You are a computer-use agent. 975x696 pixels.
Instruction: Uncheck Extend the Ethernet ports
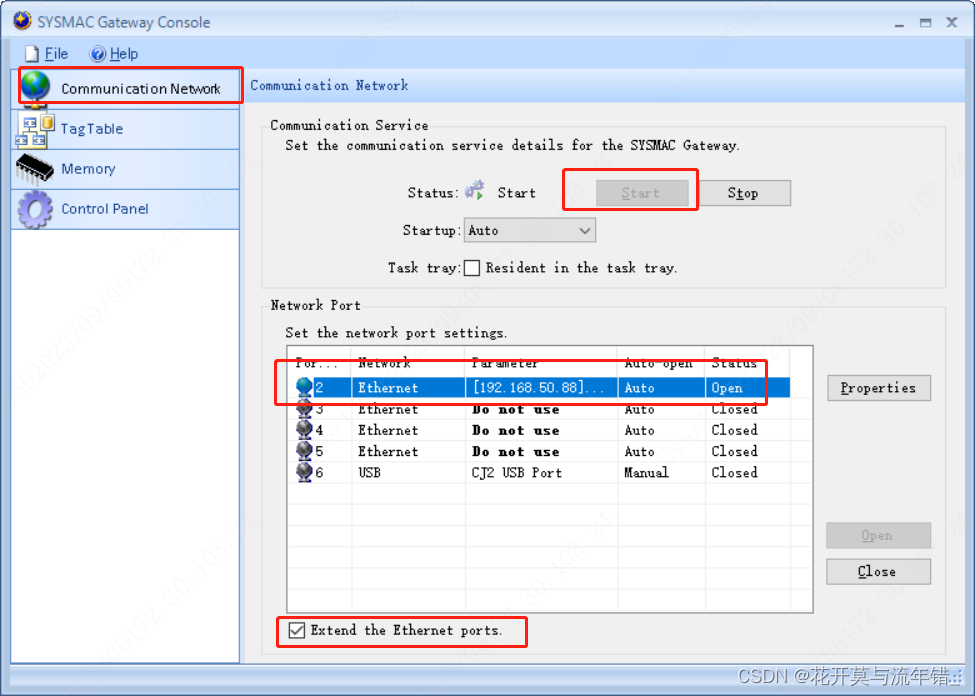[297, 630]
